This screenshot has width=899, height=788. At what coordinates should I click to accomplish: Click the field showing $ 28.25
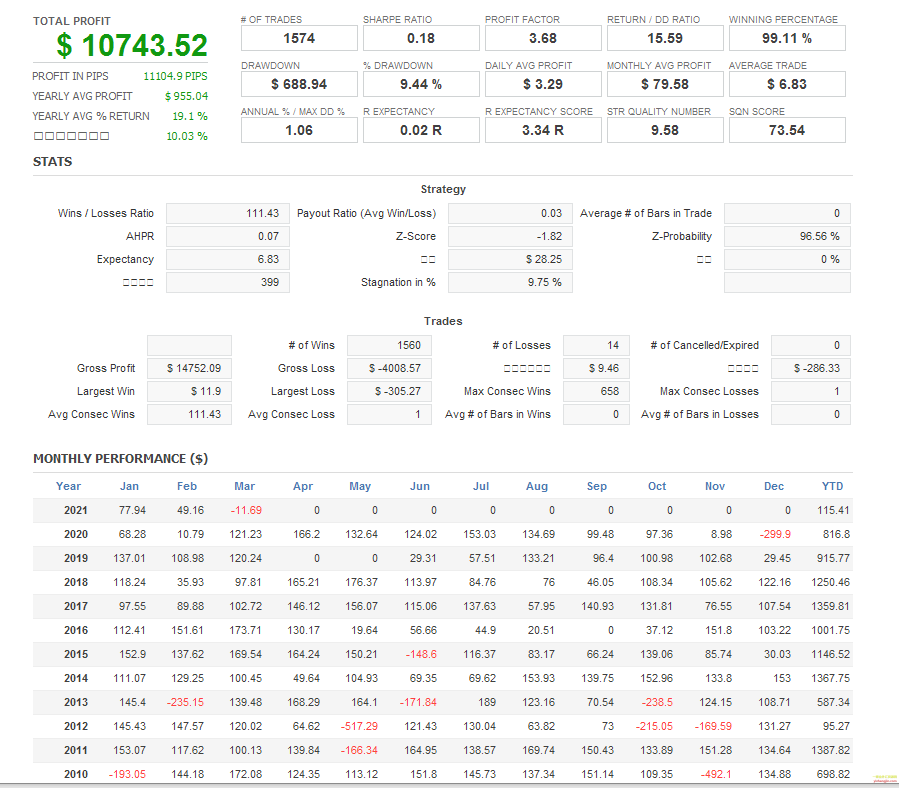click(510, 259)
